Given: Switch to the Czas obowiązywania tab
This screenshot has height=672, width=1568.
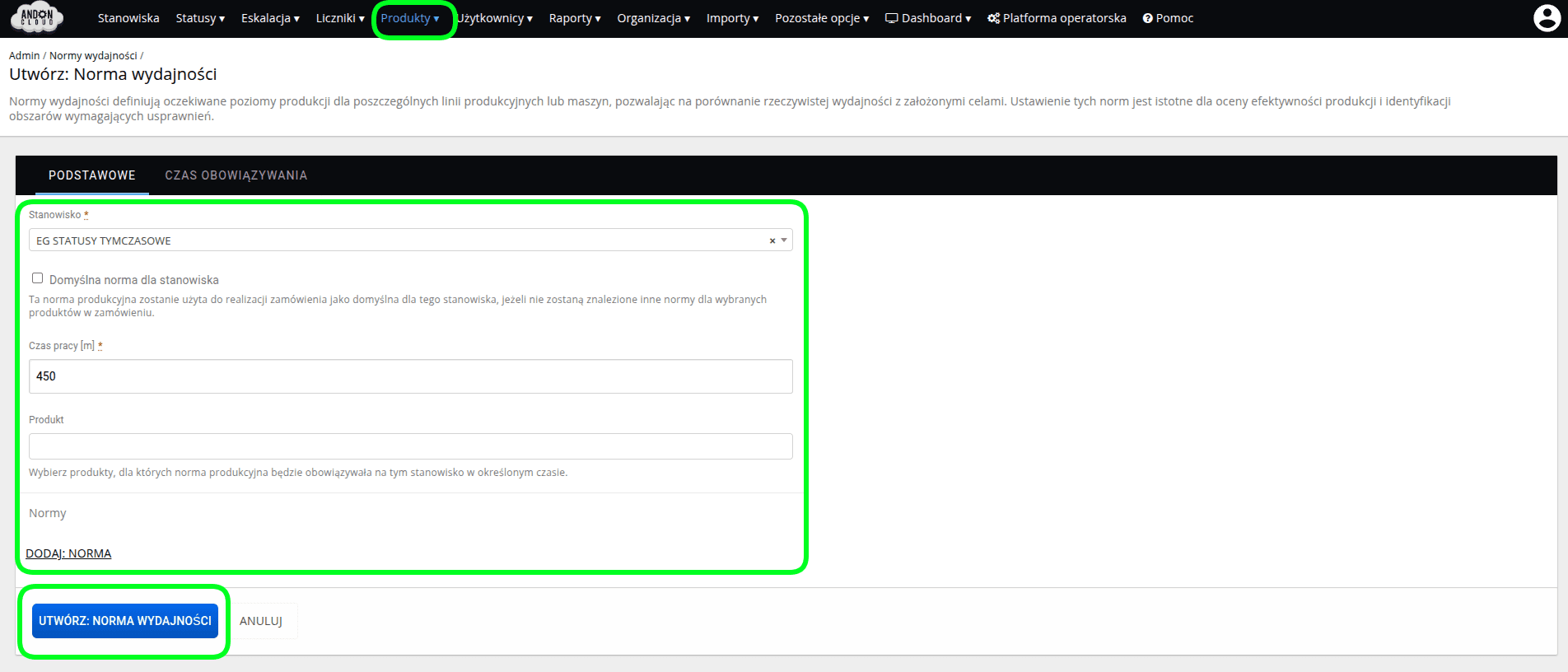Looking at the screenshot, I should [236, 175].
